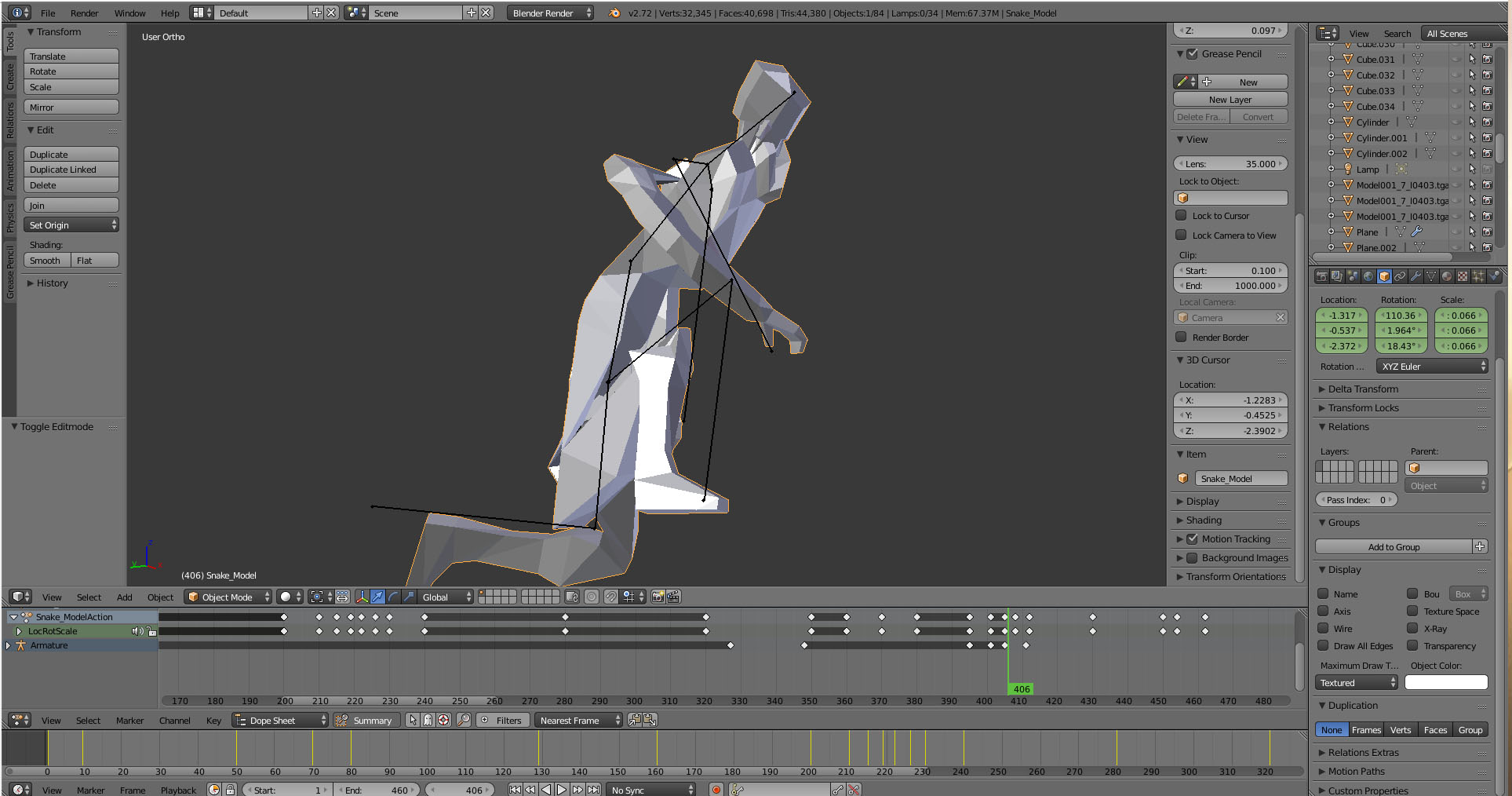Open the Particles properties tab

[x=1478, y=276]
